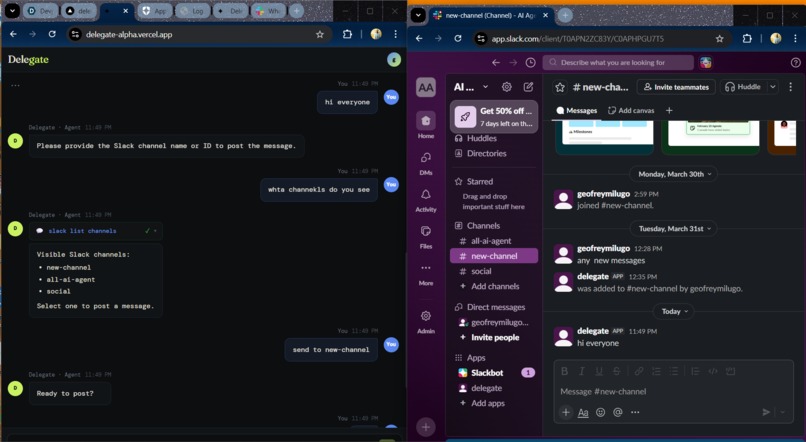Start a Huddle
Screen dimensions: 806x442
pos(743,87)
